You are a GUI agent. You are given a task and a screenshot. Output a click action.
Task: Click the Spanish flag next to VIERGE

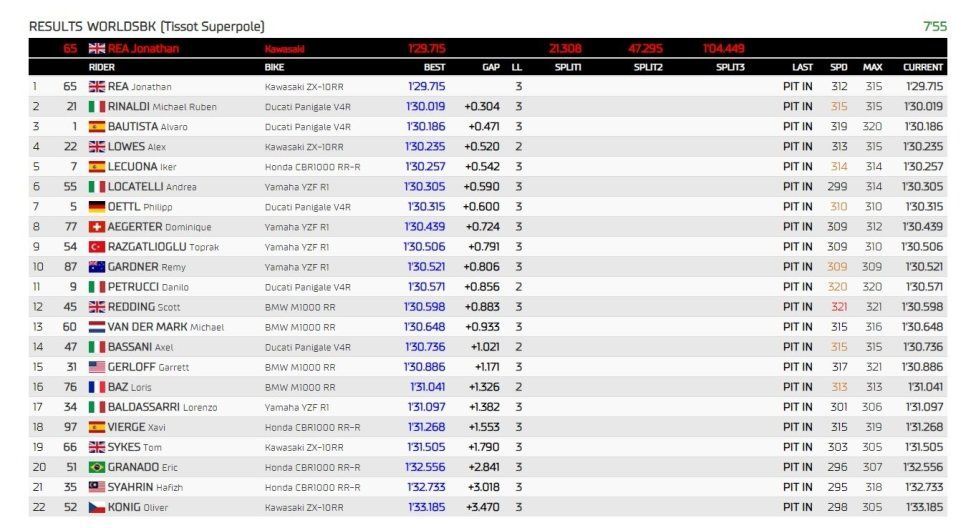(96, 427)
